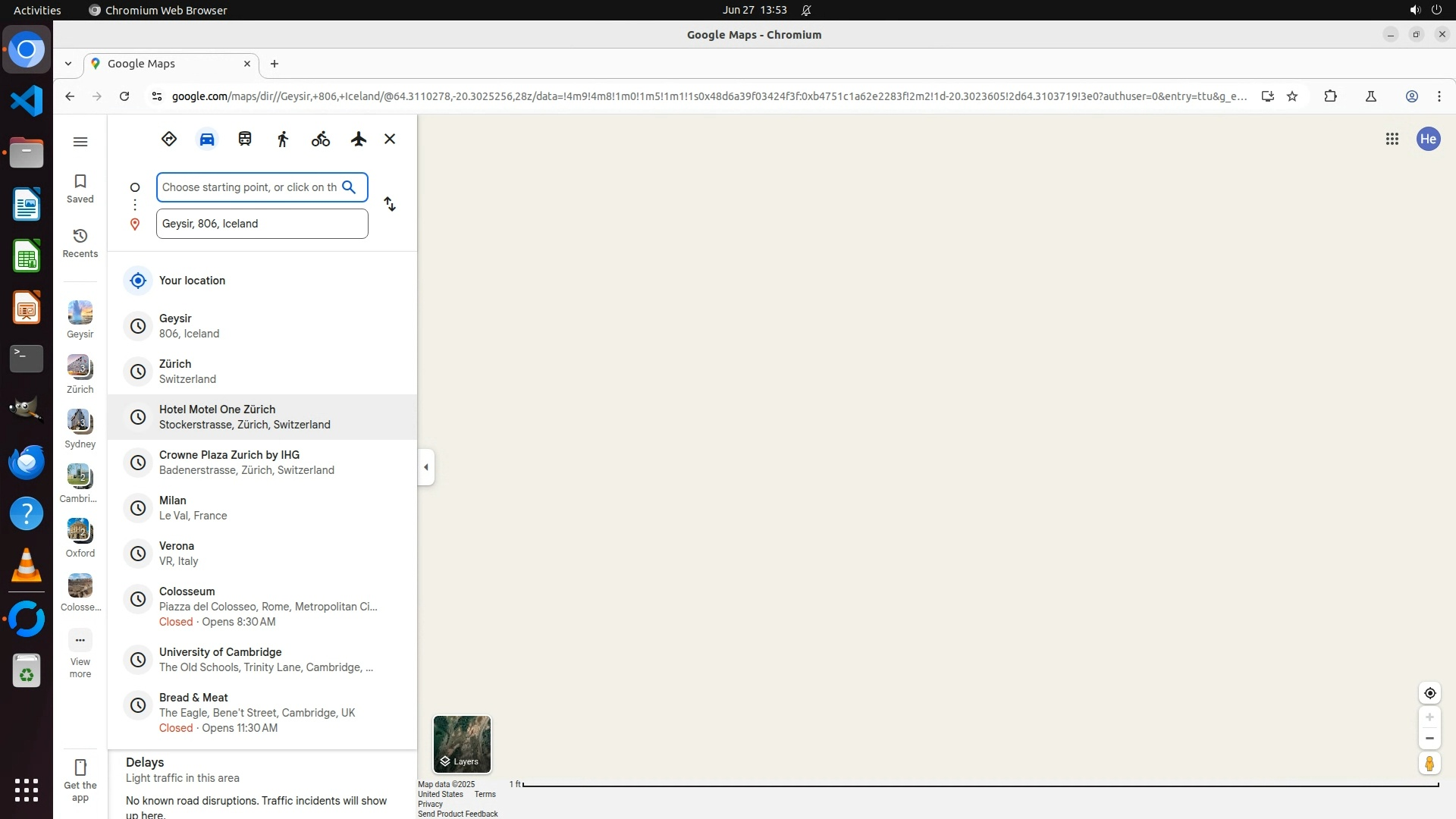The width and height of the screenshot is (1456, 819).
Task: Click the search magnifier in starting point field
Action: click(x=349, y=187)
